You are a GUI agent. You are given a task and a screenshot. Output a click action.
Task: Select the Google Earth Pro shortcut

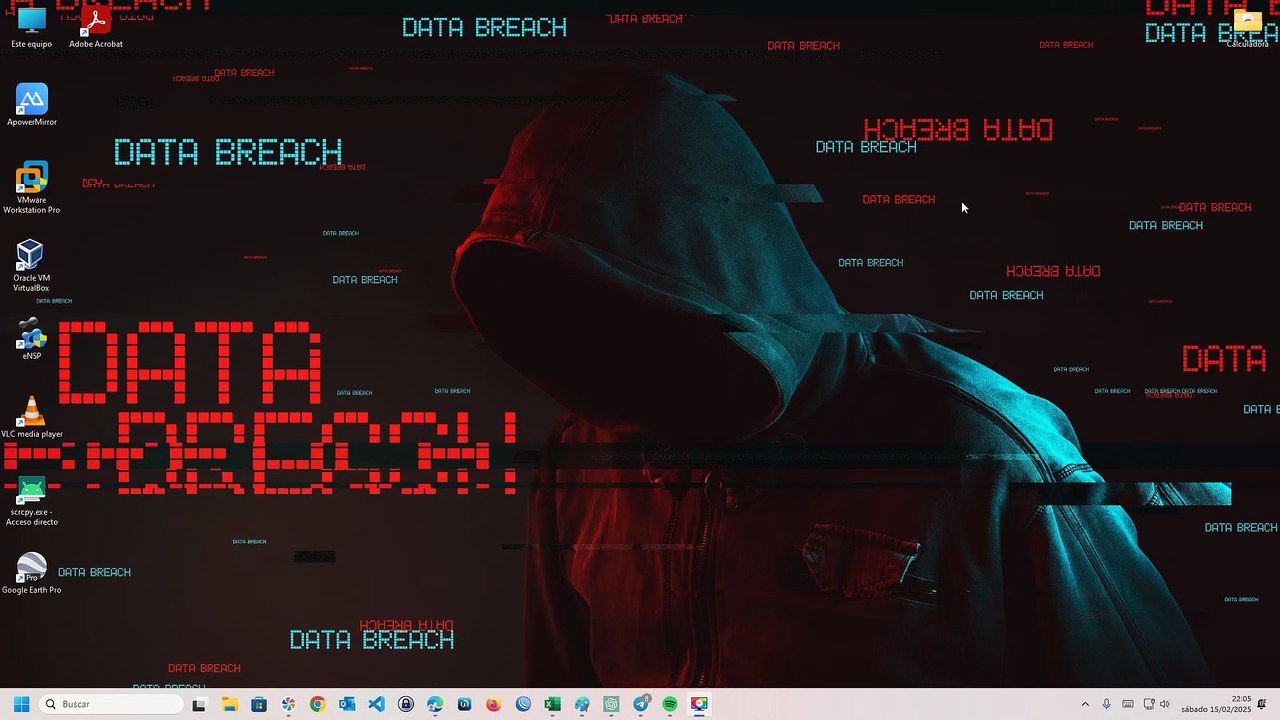pyautogui.click(x=31, y=573)
